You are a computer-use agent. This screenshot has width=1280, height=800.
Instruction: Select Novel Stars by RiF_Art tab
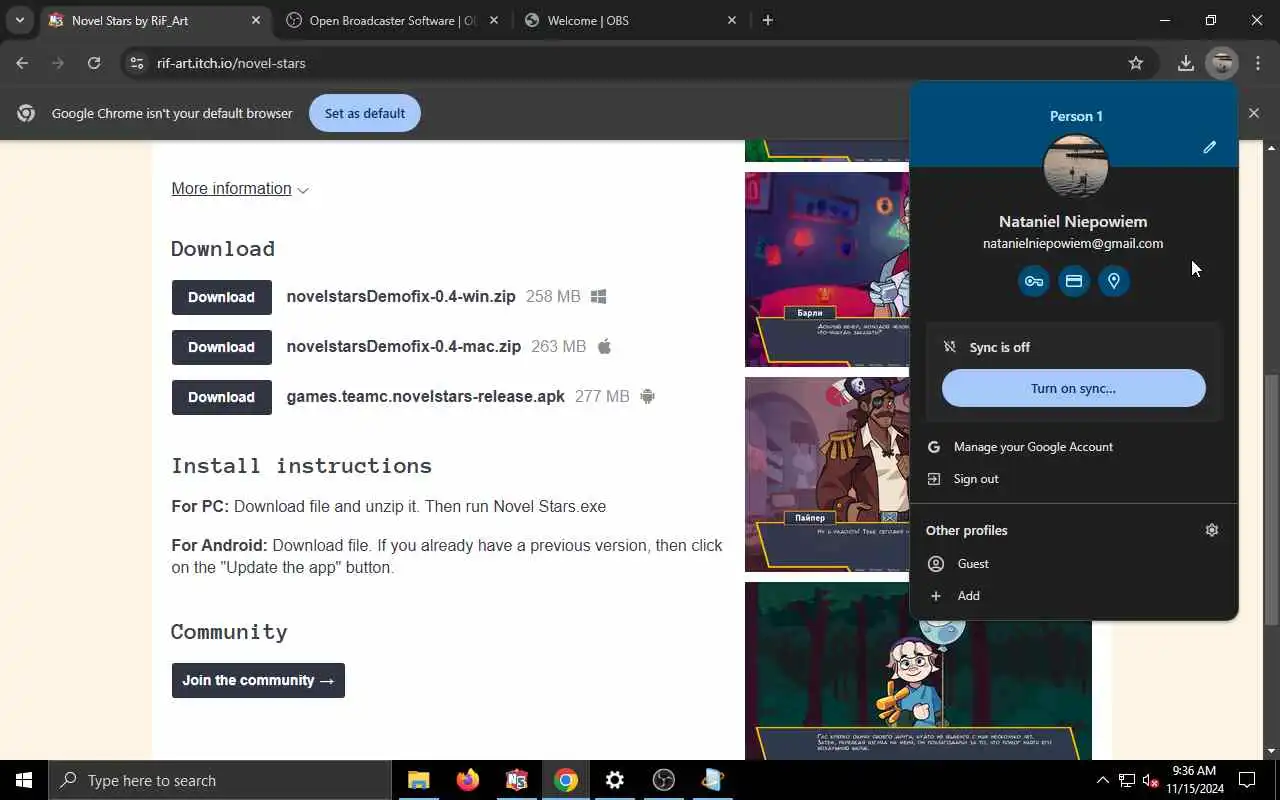(x=155, y=20)
